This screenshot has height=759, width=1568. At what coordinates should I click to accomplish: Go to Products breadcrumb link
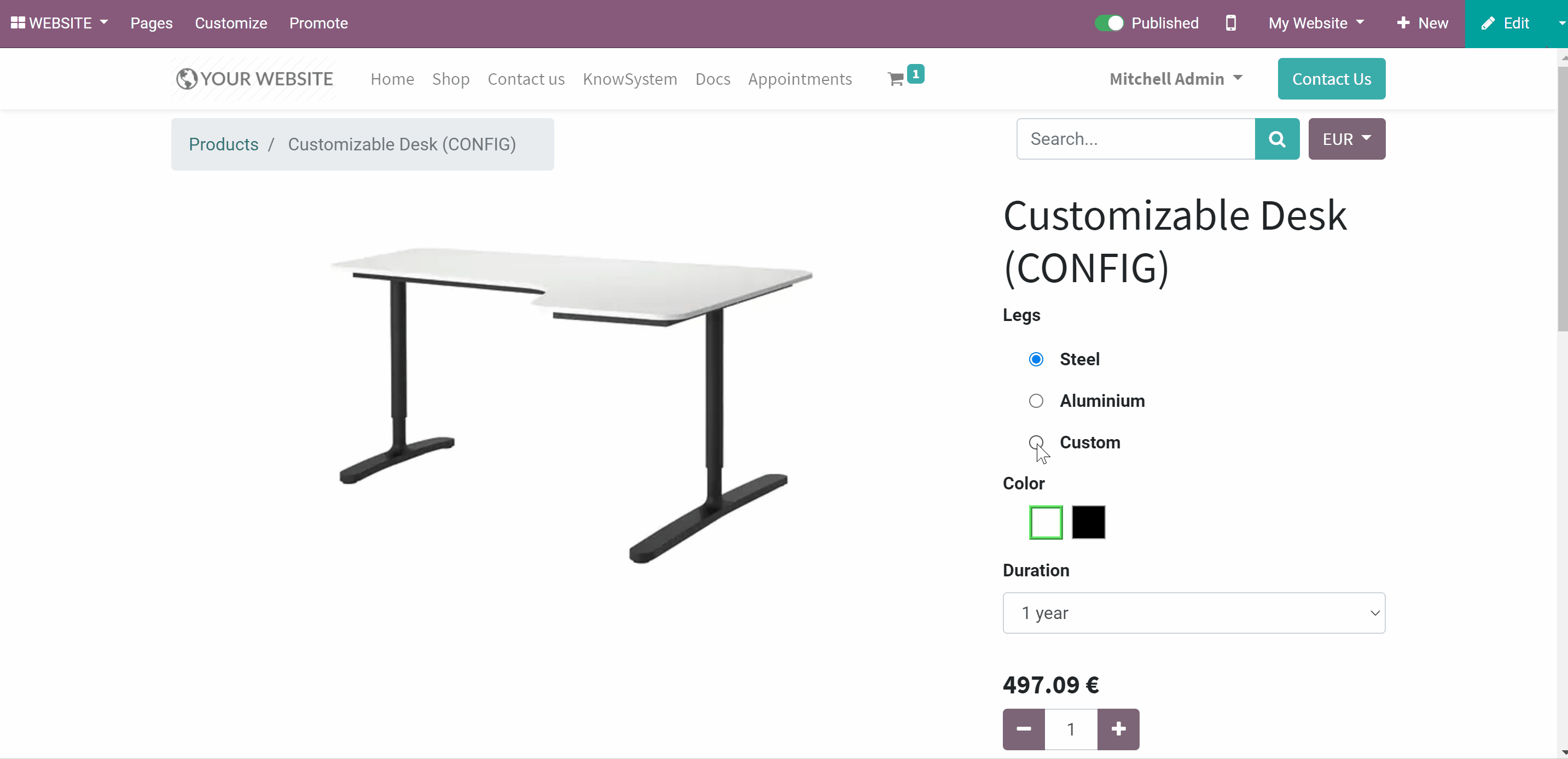pos(223,145)
